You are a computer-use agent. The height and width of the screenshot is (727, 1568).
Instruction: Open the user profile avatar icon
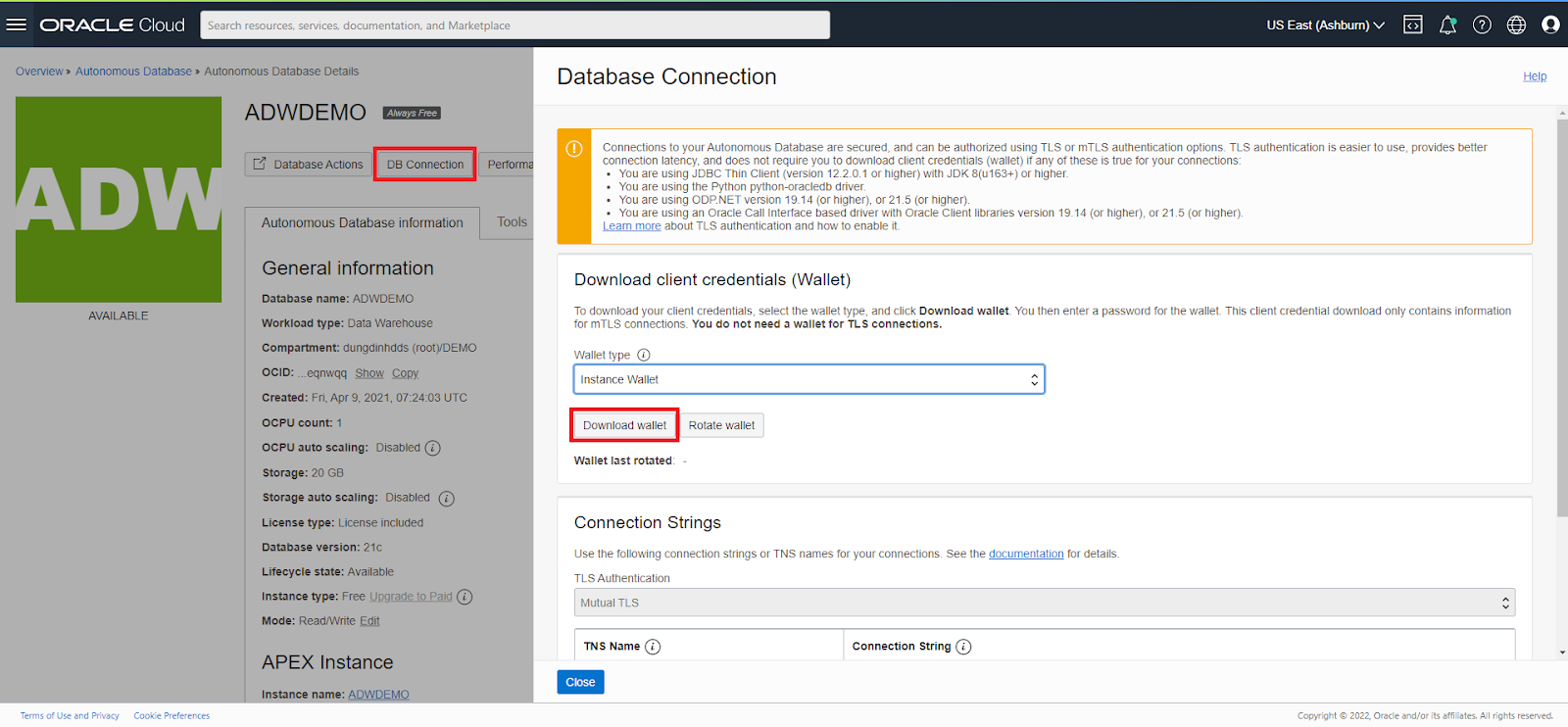click(1550, 24)
